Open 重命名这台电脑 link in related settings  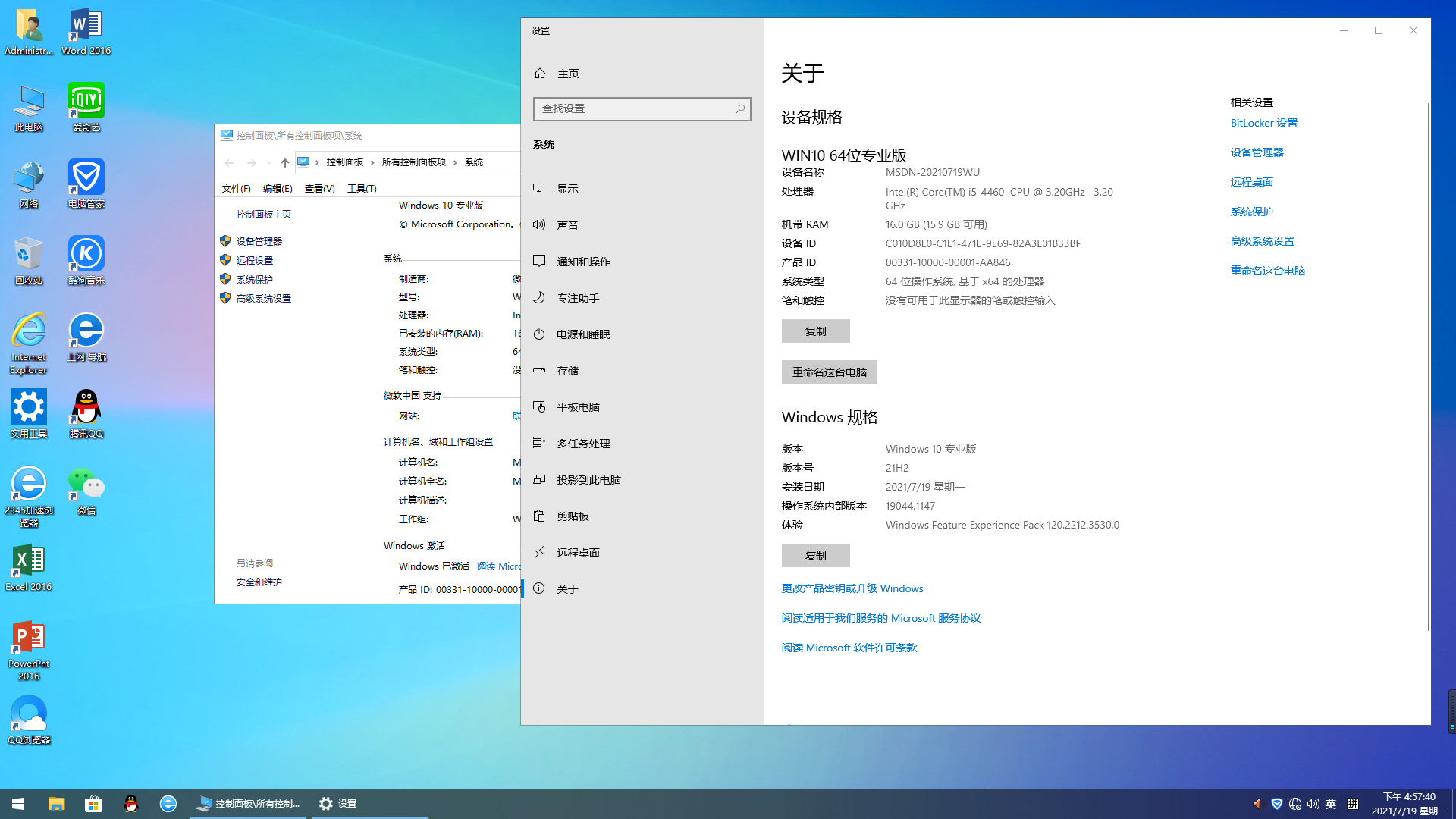pos(1267,271)
